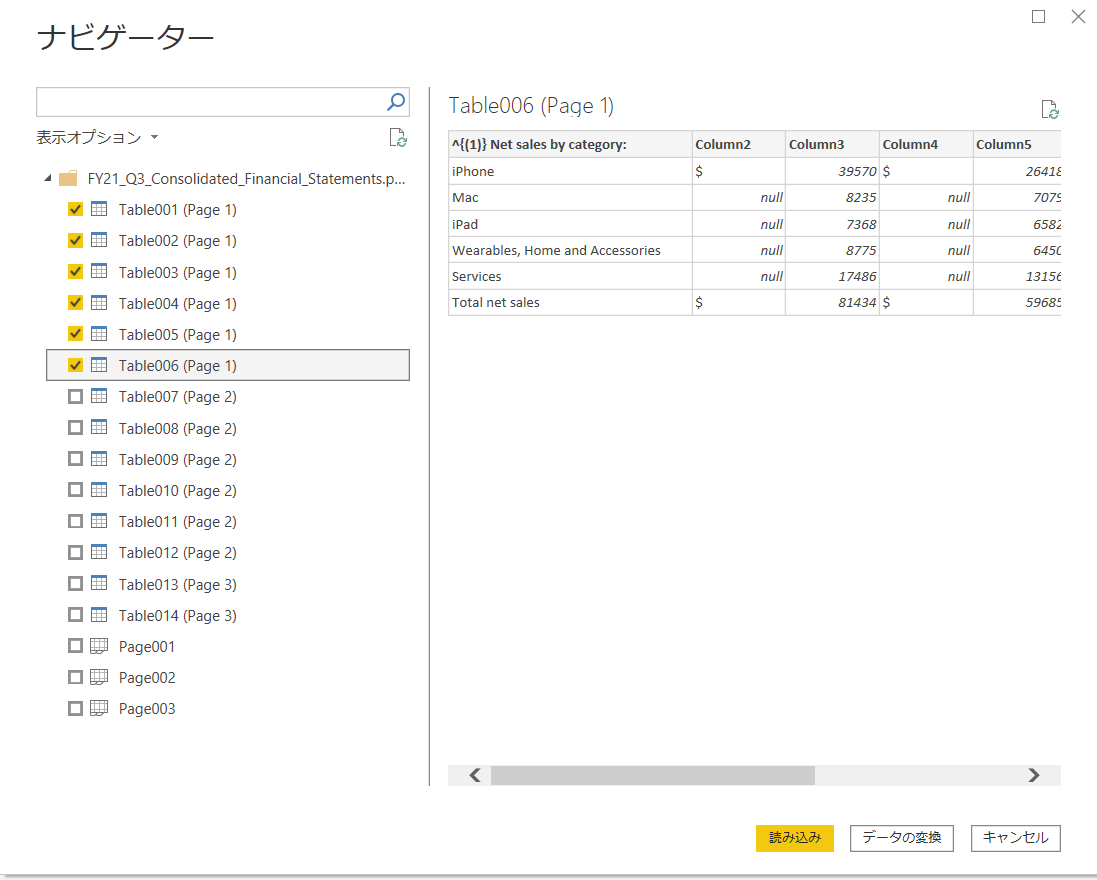
Task: Click the folder icon of FY21_Q3 PDF file
Action: (x=68, y=179)
